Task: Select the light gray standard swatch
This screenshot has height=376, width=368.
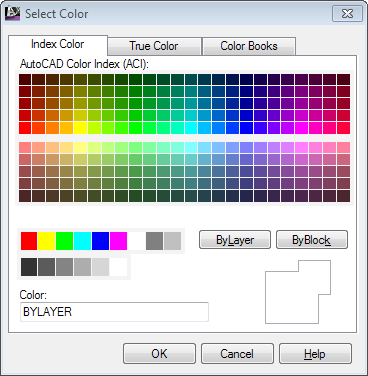Action: point(173,241)
